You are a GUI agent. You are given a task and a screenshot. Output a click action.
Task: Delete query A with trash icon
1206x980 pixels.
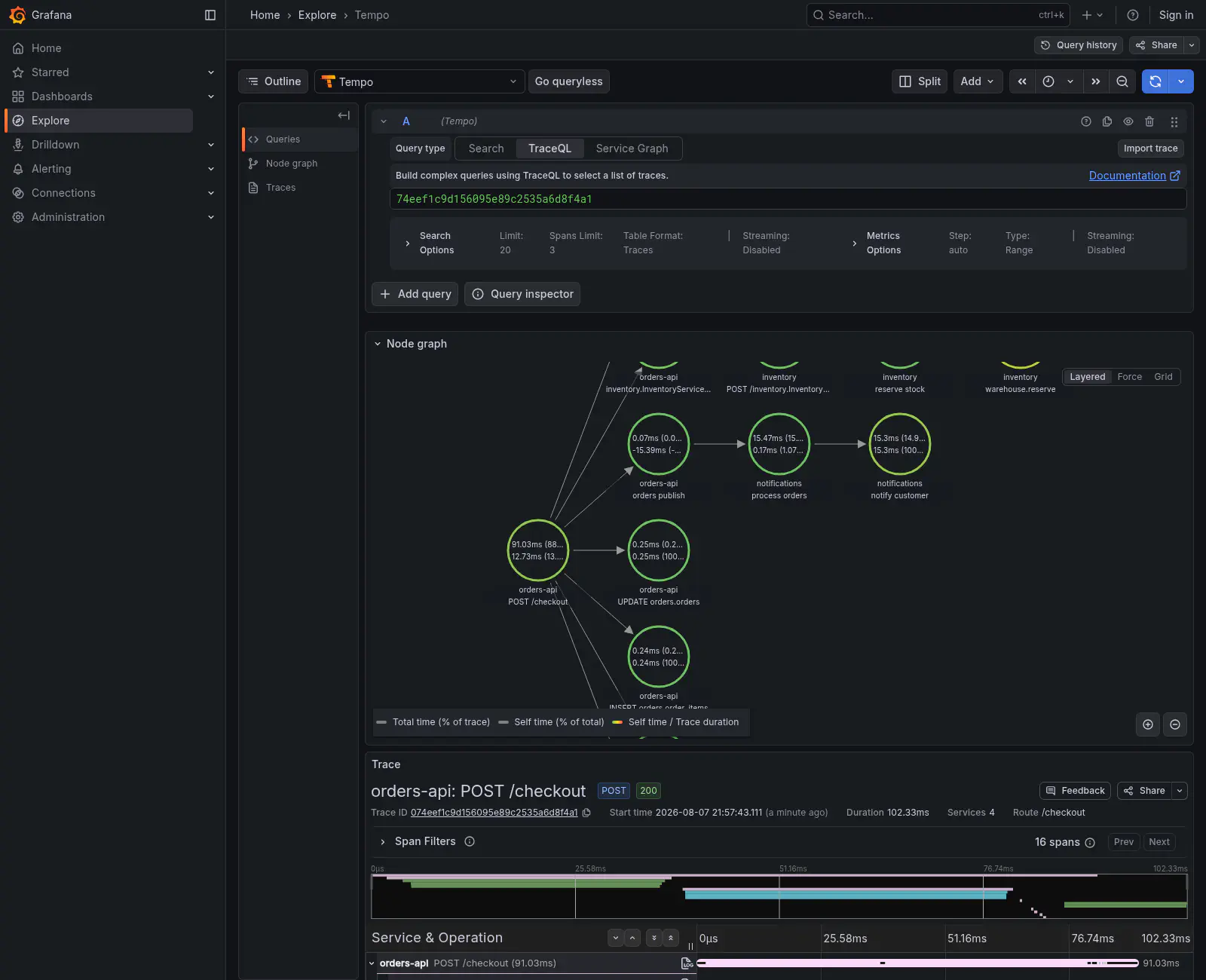(1149, 121)
